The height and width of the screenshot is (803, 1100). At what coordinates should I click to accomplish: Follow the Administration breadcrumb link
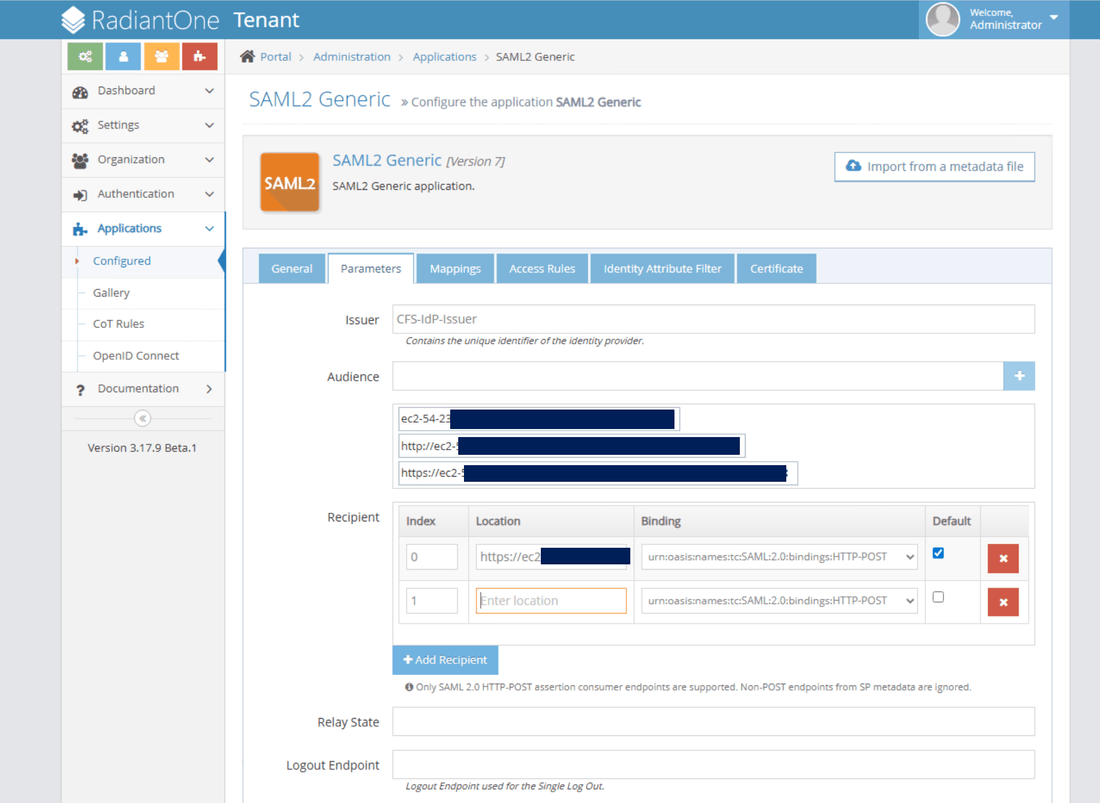[x=351, y=57]
